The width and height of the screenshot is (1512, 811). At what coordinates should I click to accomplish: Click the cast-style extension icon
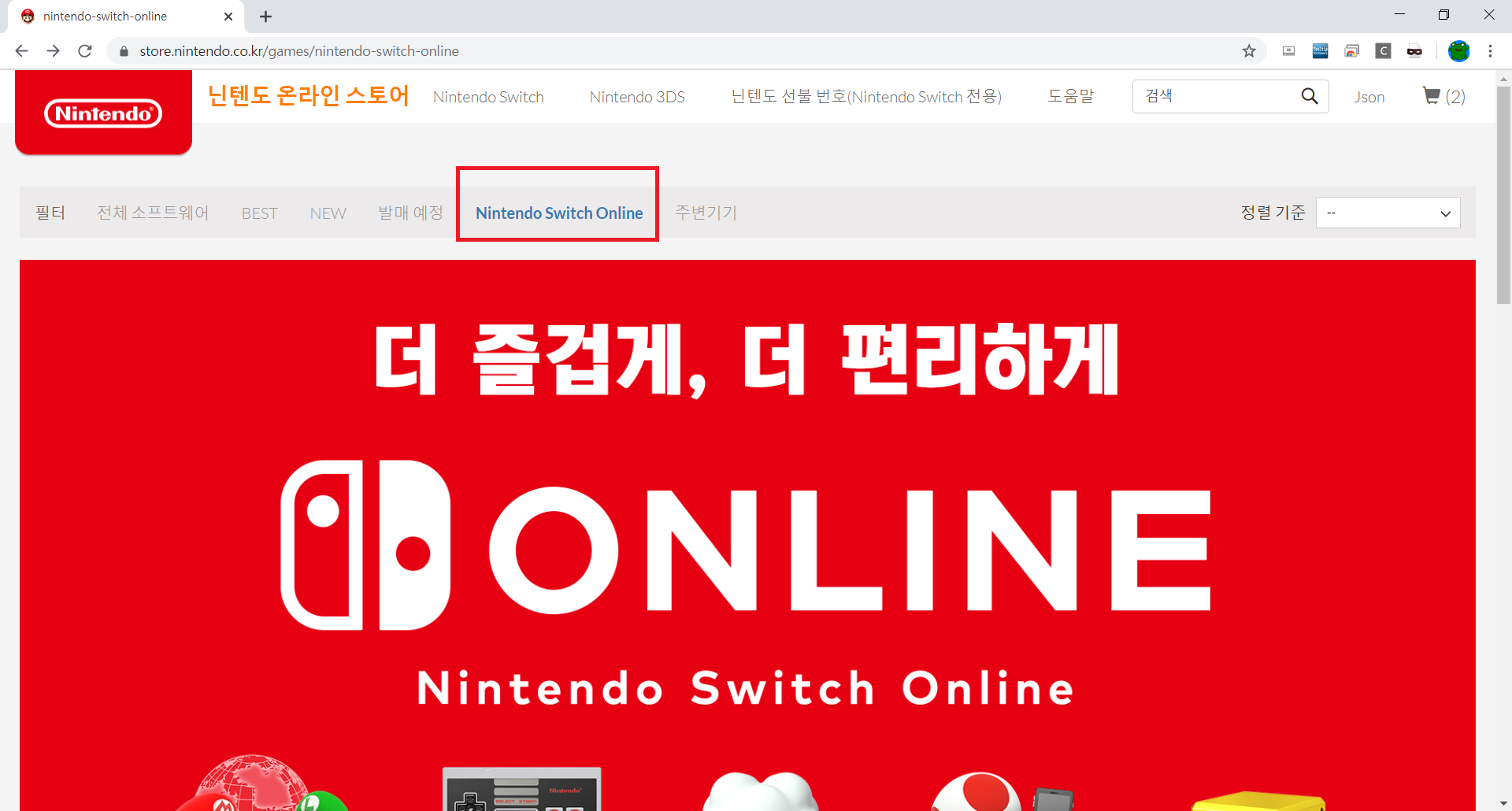click(1351, 51)
